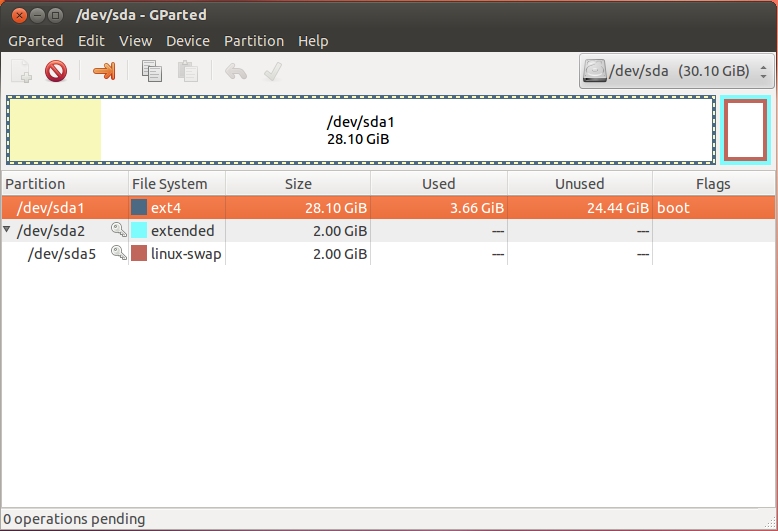Click the Resize/Move arrow toolbar icon
778x531 pixels.
click(104, 71)
